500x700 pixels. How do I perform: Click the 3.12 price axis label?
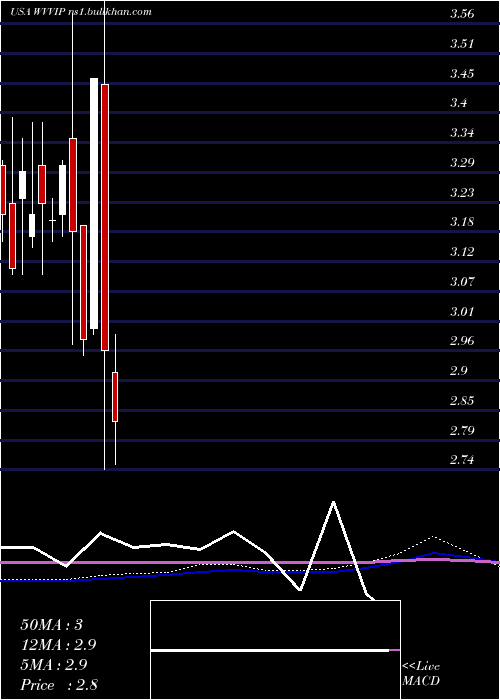coord(462,252)
